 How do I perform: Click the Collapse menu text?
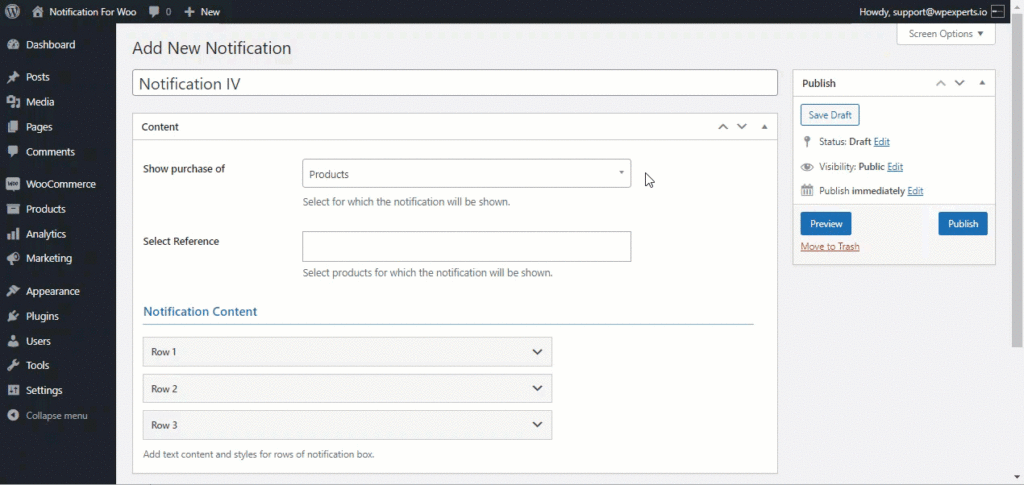click(56, 416)
